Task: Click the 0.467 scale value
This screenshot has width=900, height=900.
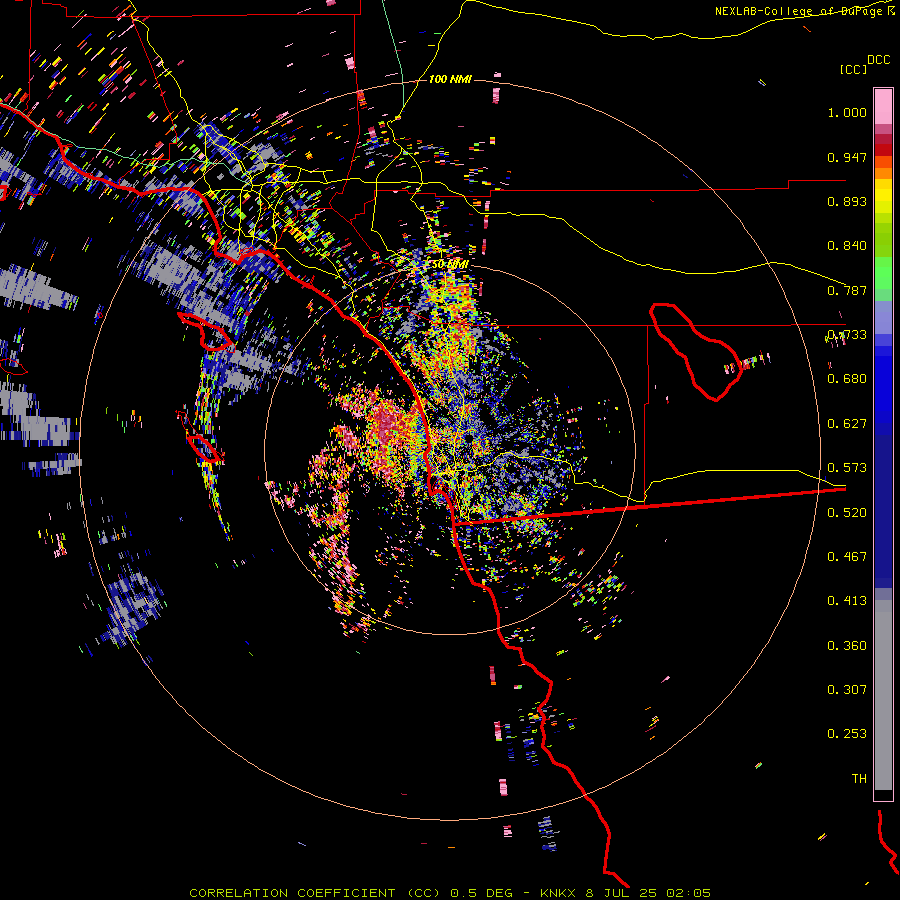Action: [847, 557]
